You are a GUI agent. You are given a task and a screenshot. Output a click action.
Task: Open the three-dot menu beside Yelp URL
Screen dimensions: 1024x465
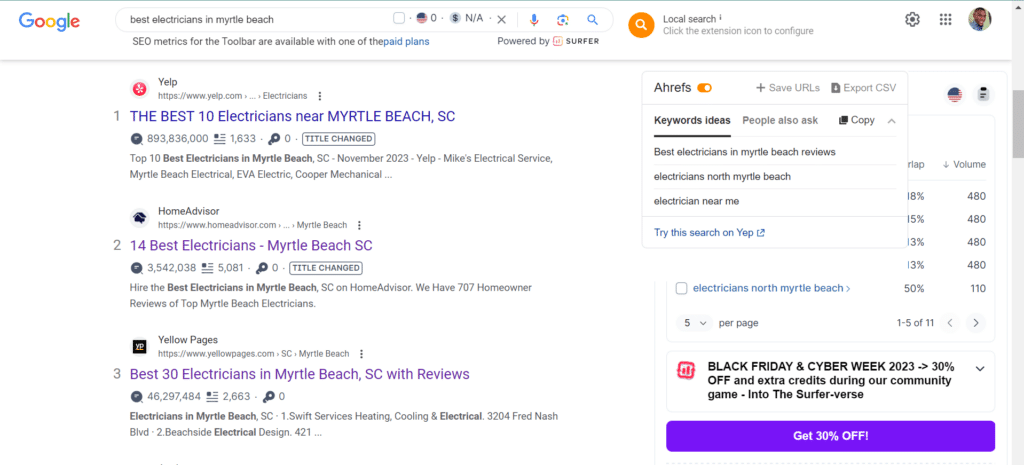pos(319,96)
